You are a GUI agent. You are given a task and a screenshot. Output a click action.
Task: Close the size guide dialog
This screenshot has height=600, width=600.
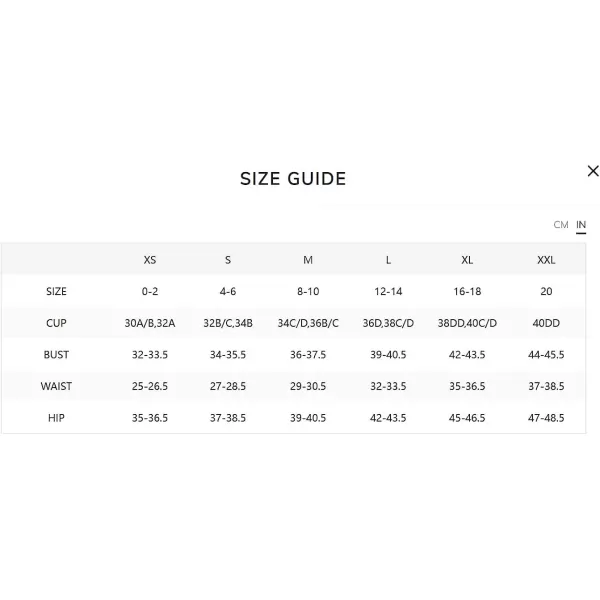coord(593,171)
